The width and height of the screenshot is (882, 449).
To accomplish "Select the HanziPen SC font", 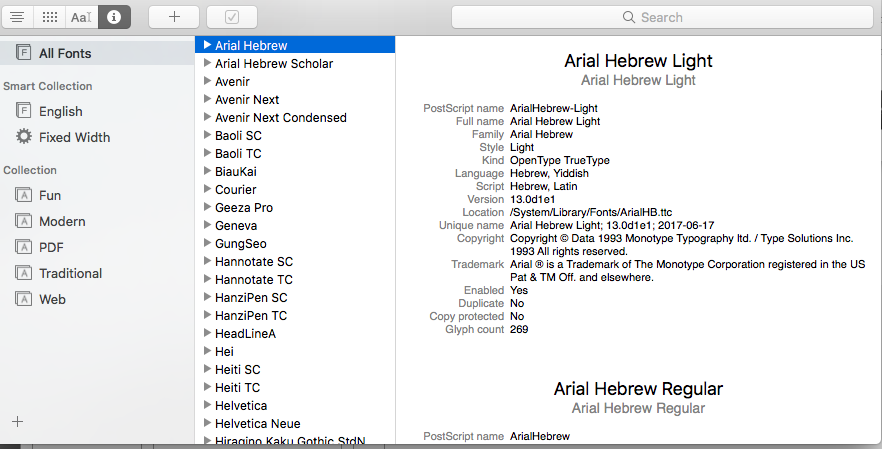I will 295,298.
